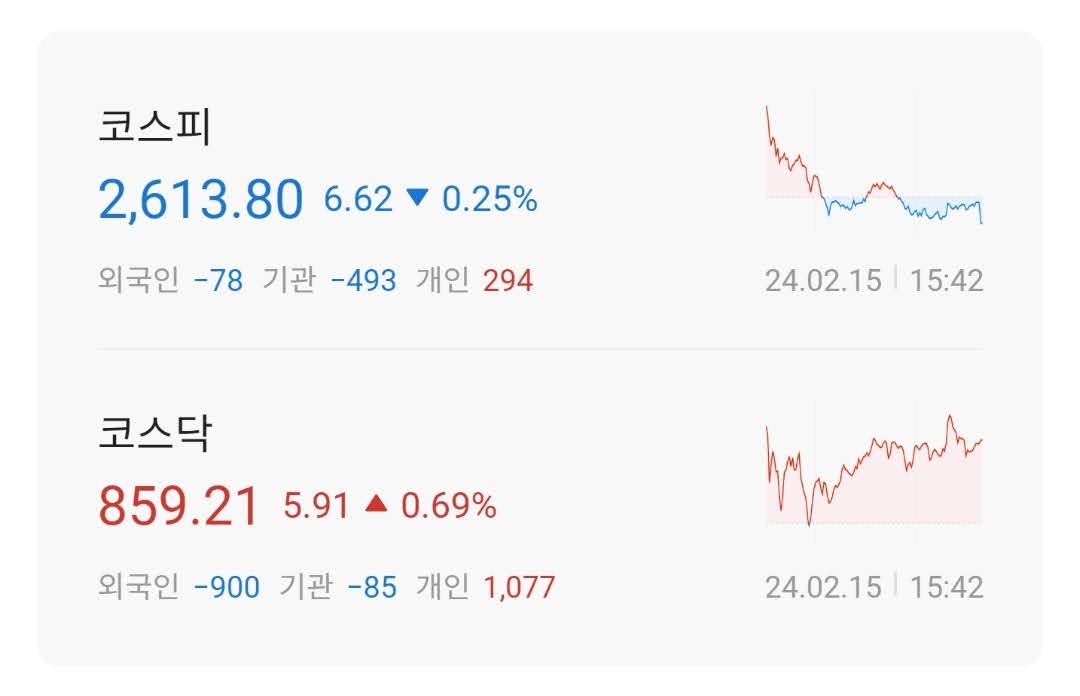Select the KOSDAQ value 859.21

178,506
